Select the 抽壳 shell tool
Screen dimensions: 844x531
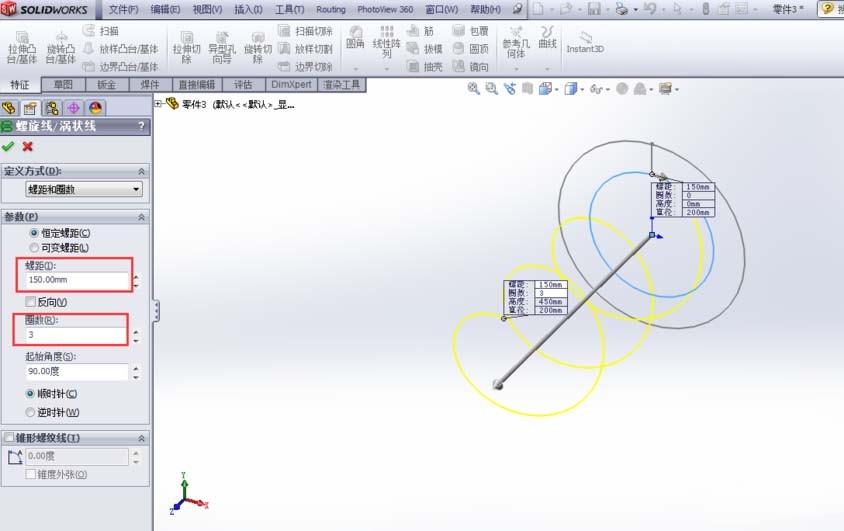coord(425,67)
